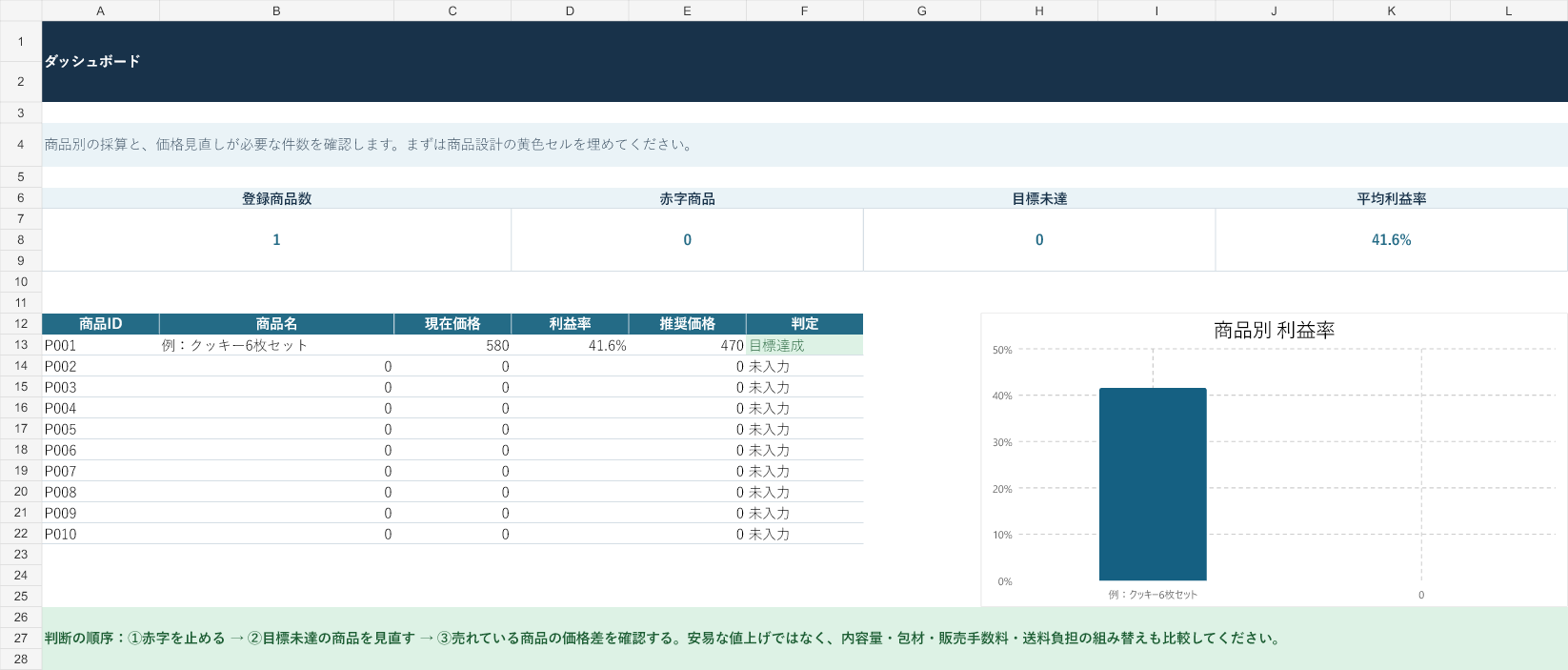Click the 利益率 table header
This screenshot has height=670, width=1568.
pyautogui.click(x=570, y=324)
